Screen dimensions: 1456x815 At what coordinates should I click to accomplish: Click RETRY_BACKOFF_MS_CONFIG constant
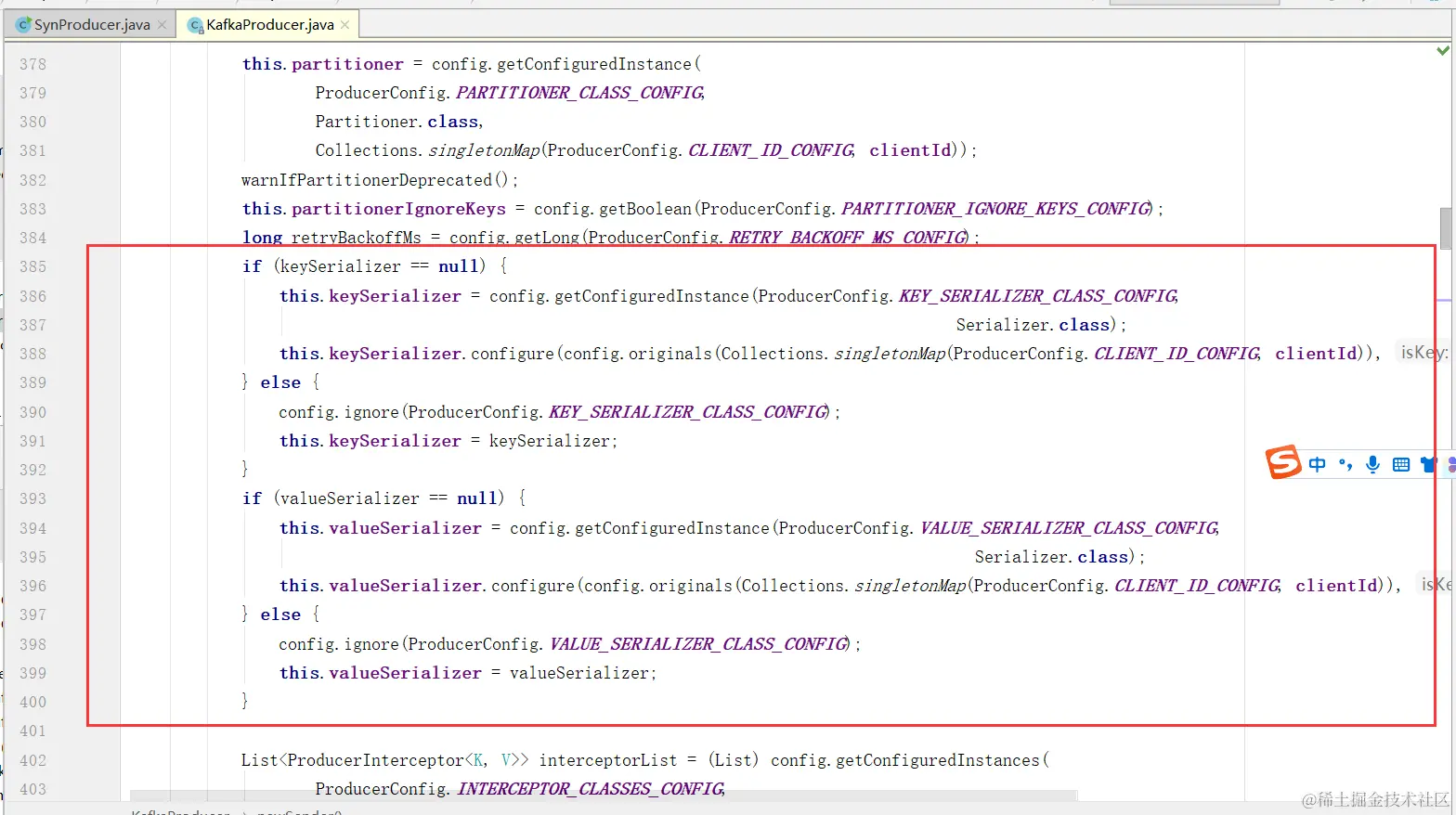(x=847, y=238)
